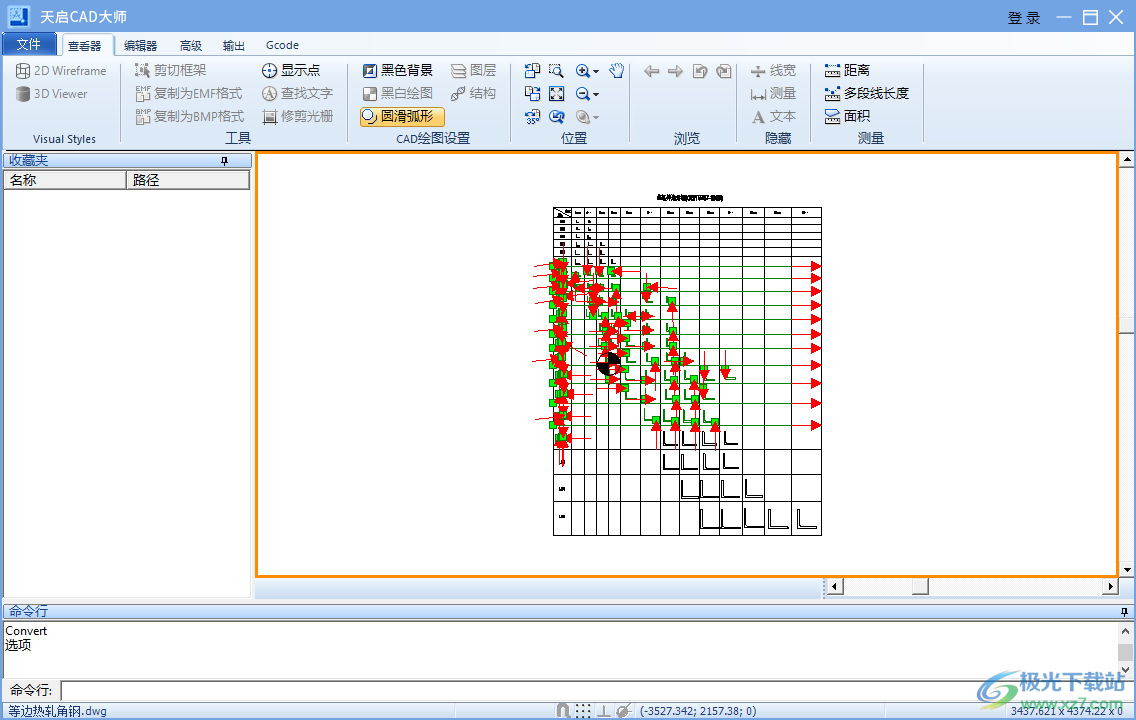This screenshot has width=1136, height=720.
Task: Expand the zoom out dropdown arrow
Action: 596,95
